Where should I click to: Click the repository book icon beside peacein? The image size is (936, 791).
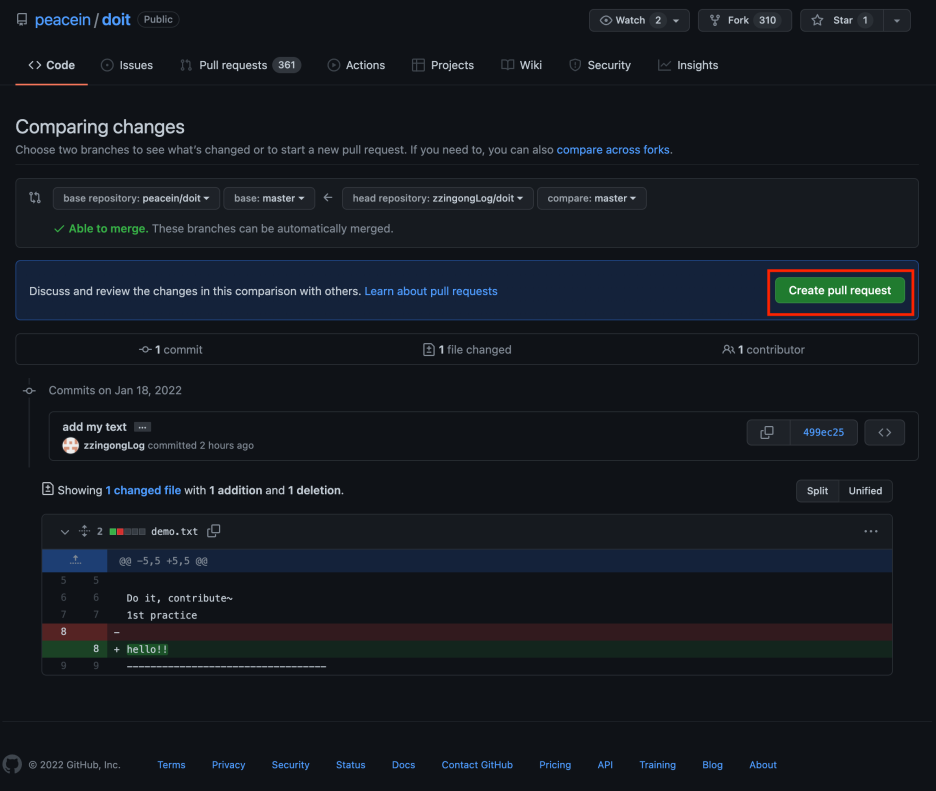tap(22, 20)
